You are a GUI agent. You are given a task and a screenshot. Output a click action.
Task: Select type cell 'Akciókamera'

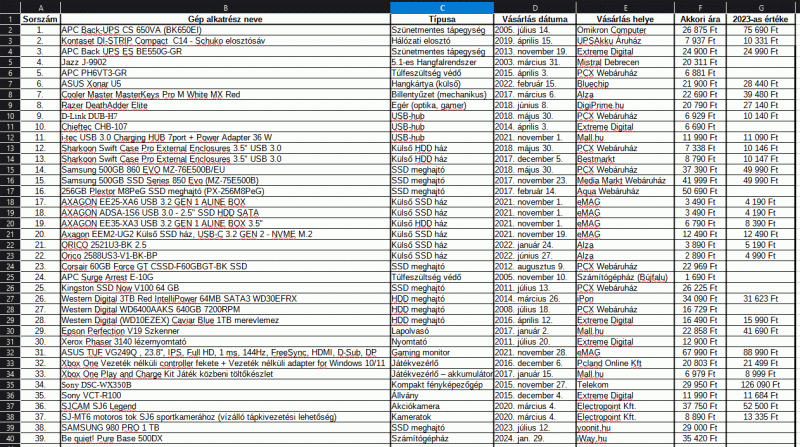point(442,406)
